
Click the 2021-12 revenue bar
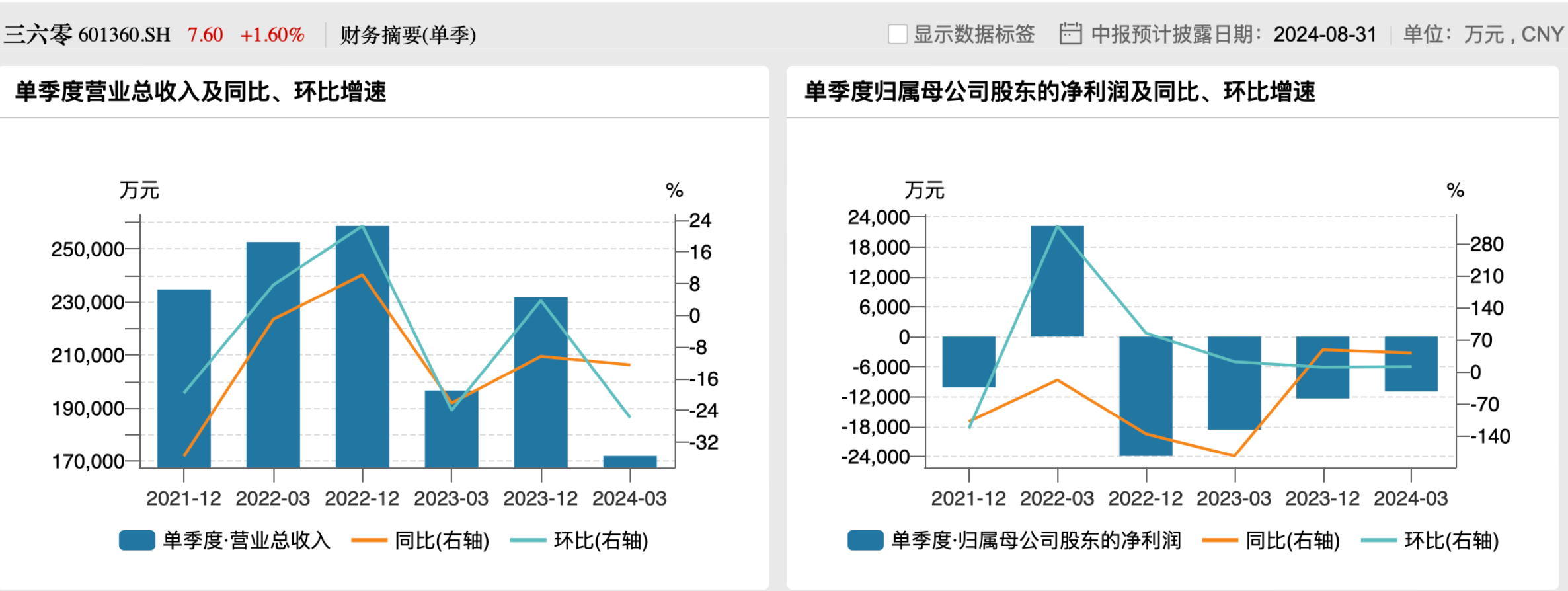tap(184, 379)
